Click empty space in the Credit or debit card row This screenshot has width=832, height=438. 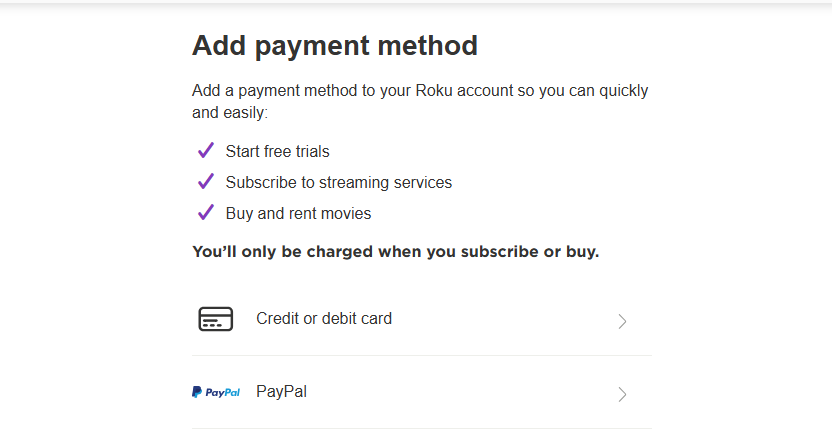pyautogui.click(x=500, y=320)
